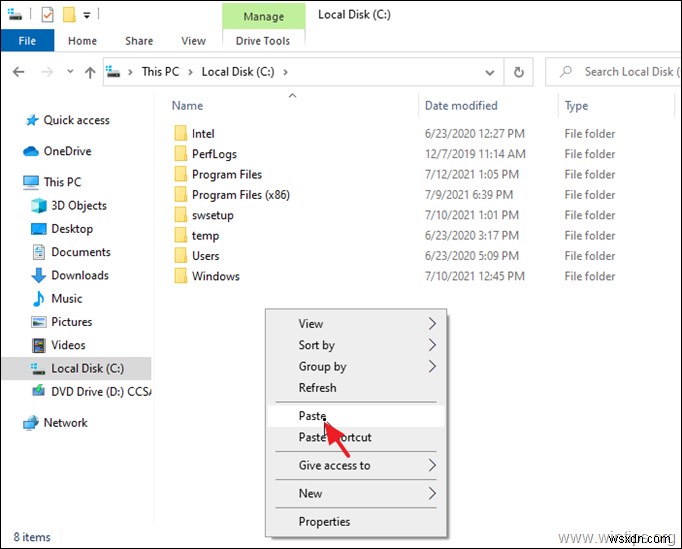Choose Paste from the context menu

[356, 416]
